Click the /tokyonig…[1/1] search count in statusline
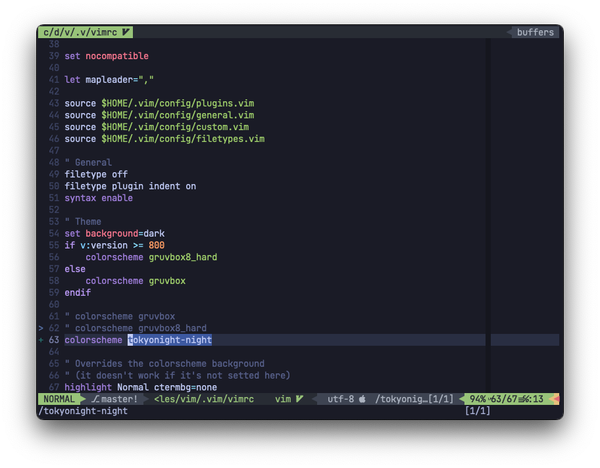600x468 pixels. 414,399
